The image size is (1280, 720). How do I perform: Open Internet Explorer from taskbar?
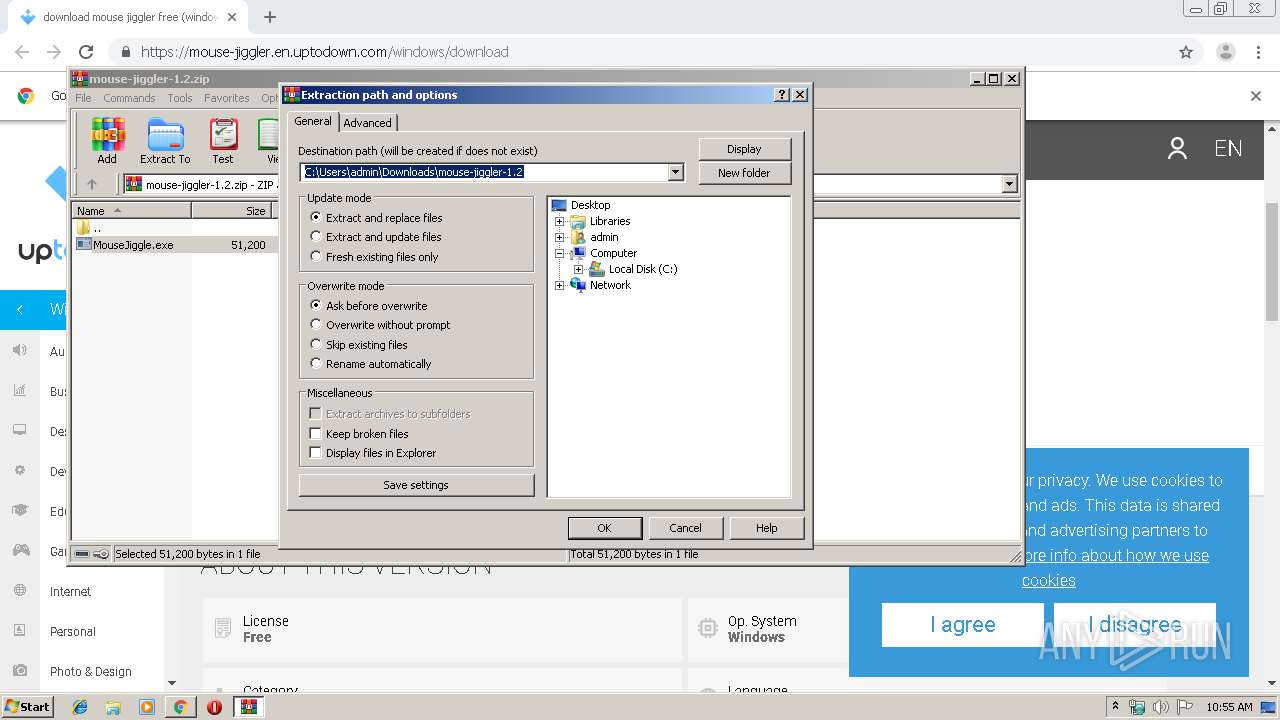[x=80, y=707]
